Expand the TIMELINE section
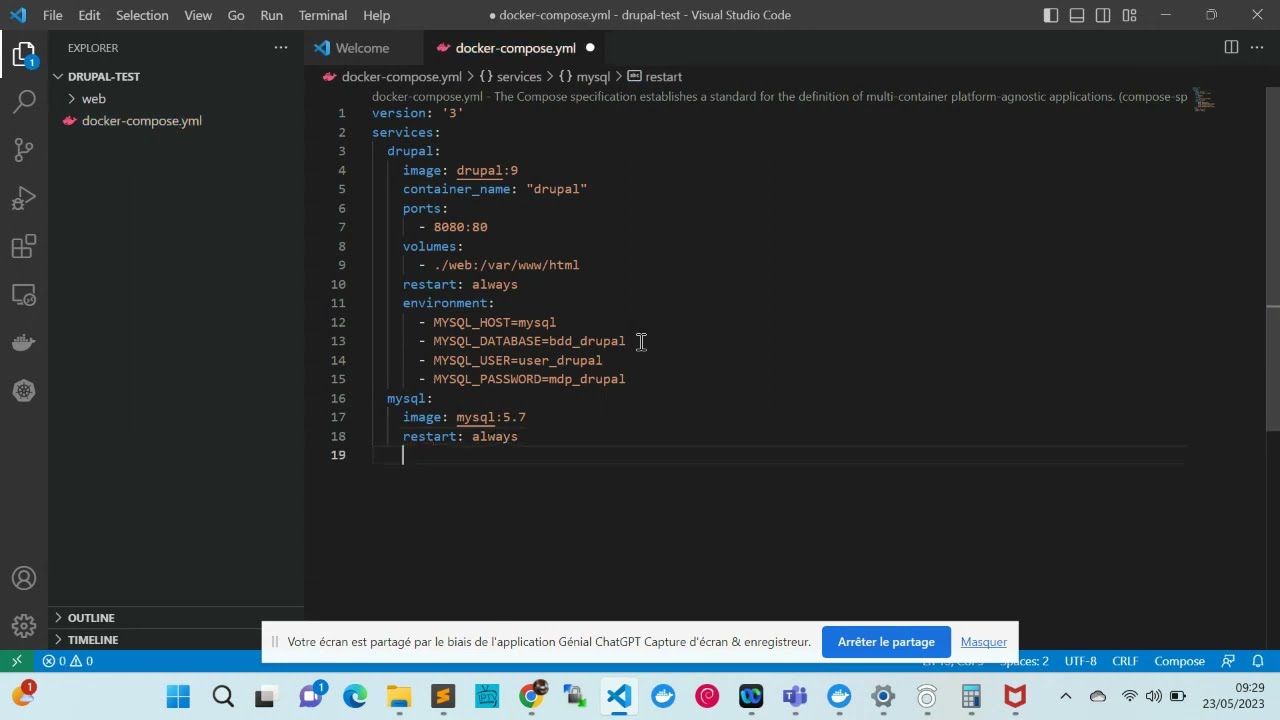This screenshot has height=720, width=1280. pos(176,640)
